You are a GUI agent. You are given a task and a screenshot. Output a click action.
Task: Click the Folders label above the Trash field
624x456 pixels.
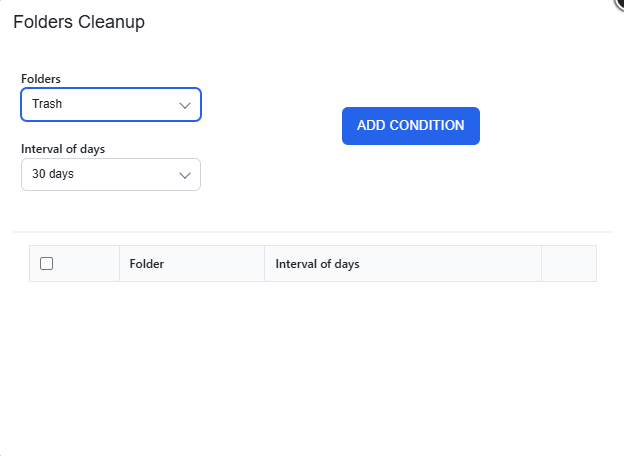pyautogui.click(x=41, y=79)
